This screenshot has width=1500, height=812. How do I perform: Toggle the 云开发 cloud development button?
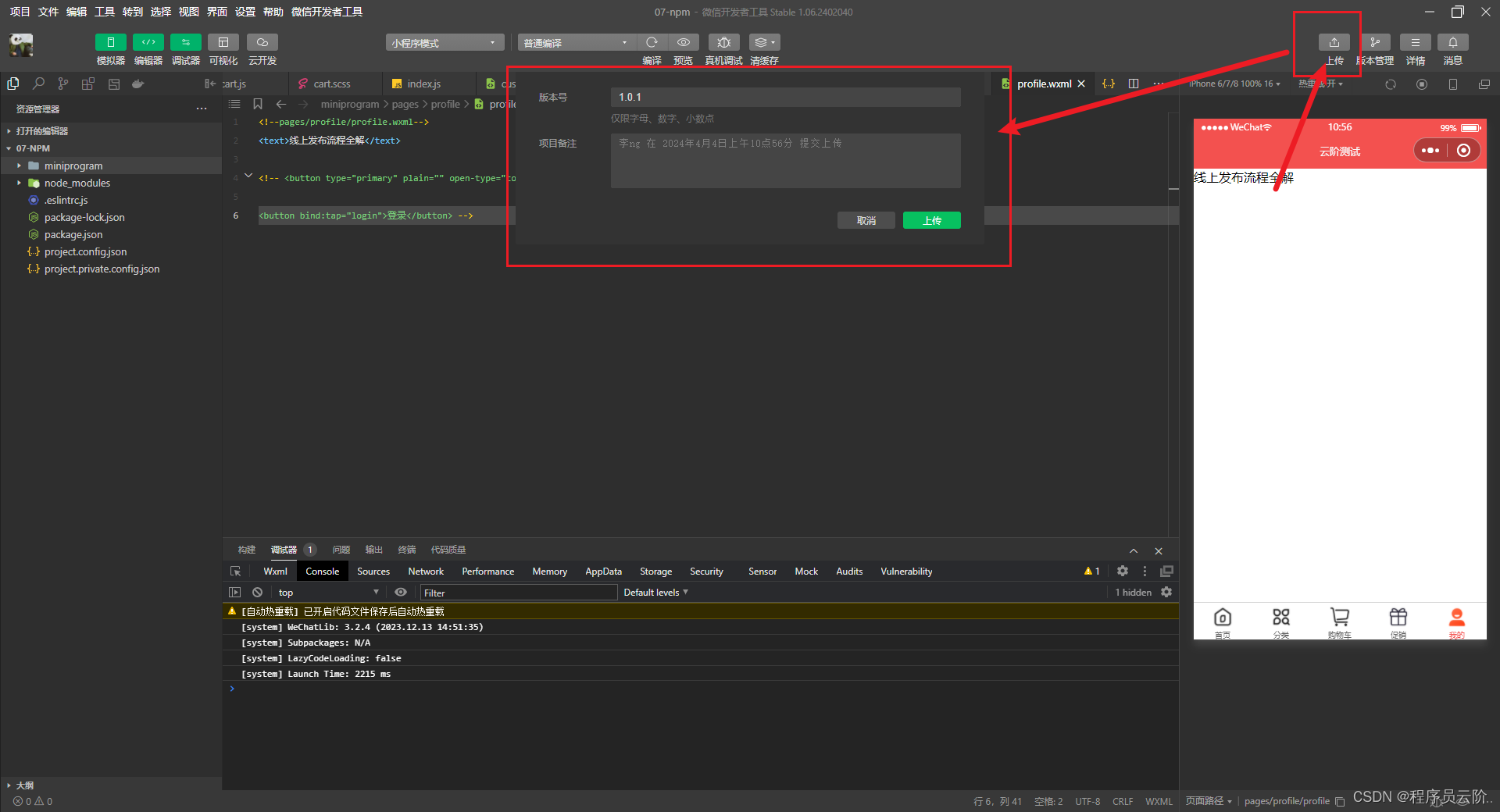[262, 42]
